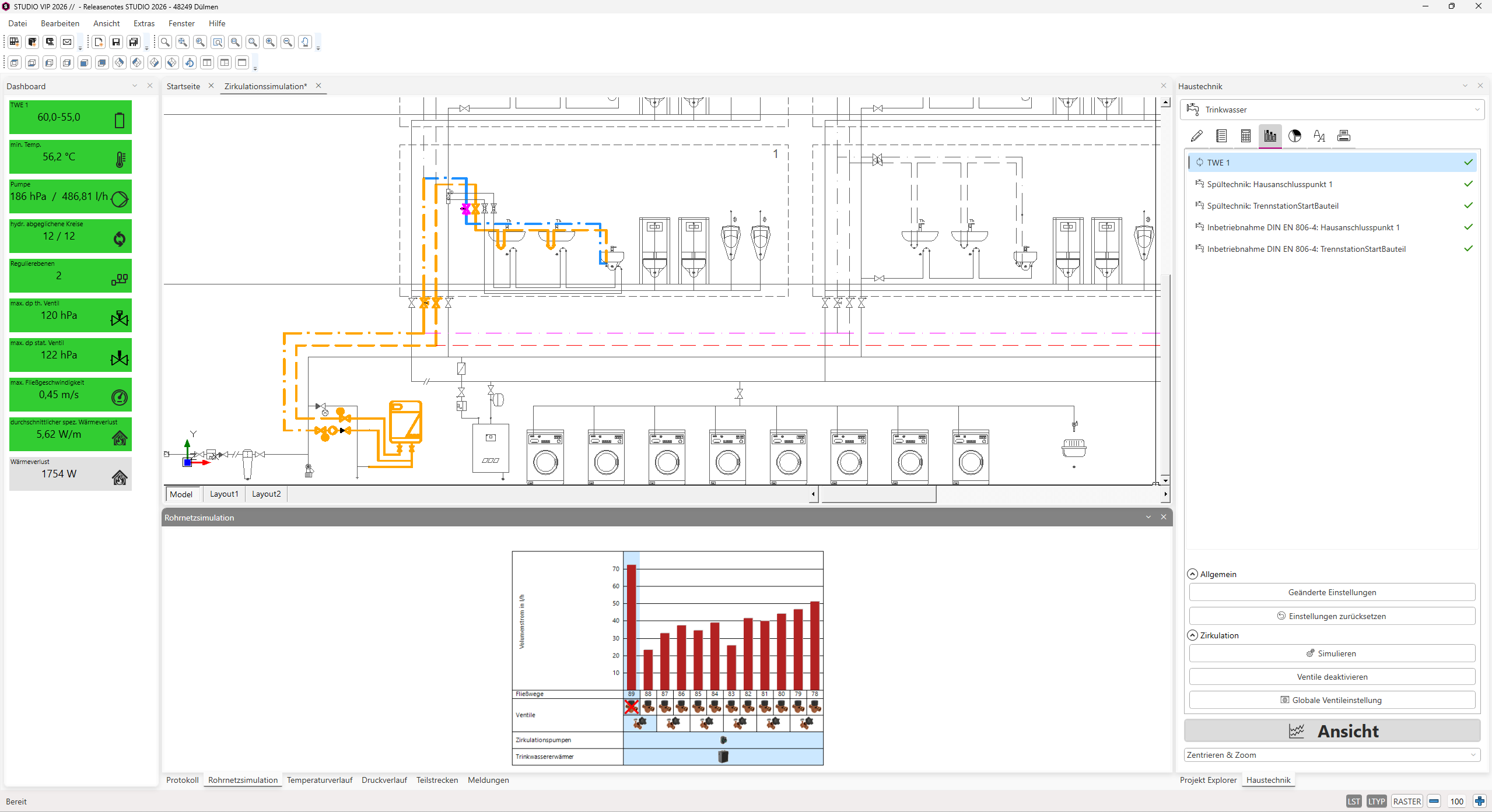Click the rotate view orbit icon
This screenshot has width=1492, height=812.
pyautogui.click(x=190, y=62)
